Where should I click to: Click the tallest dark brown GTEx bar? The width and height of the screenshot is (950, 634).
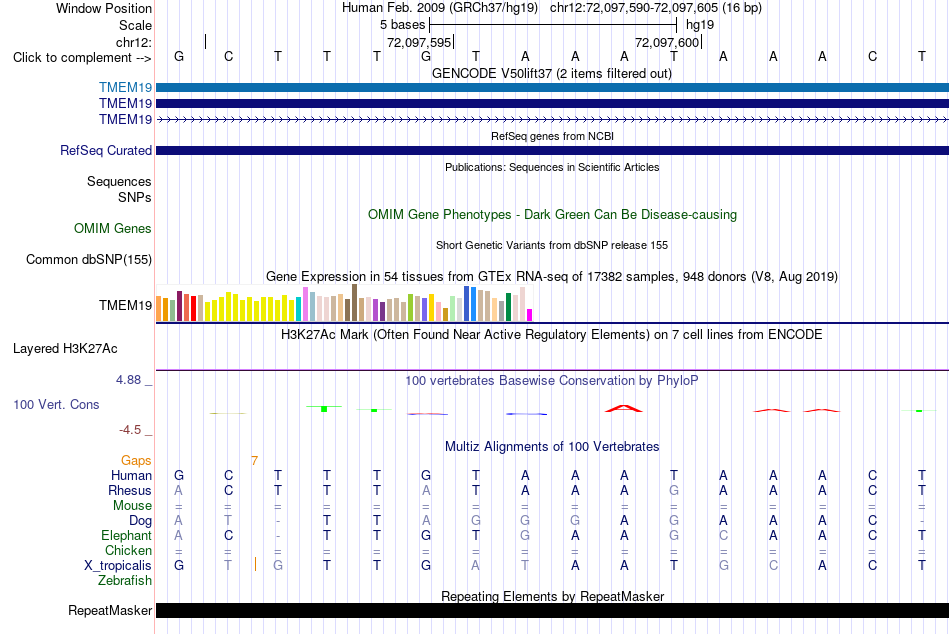point(354,302)
